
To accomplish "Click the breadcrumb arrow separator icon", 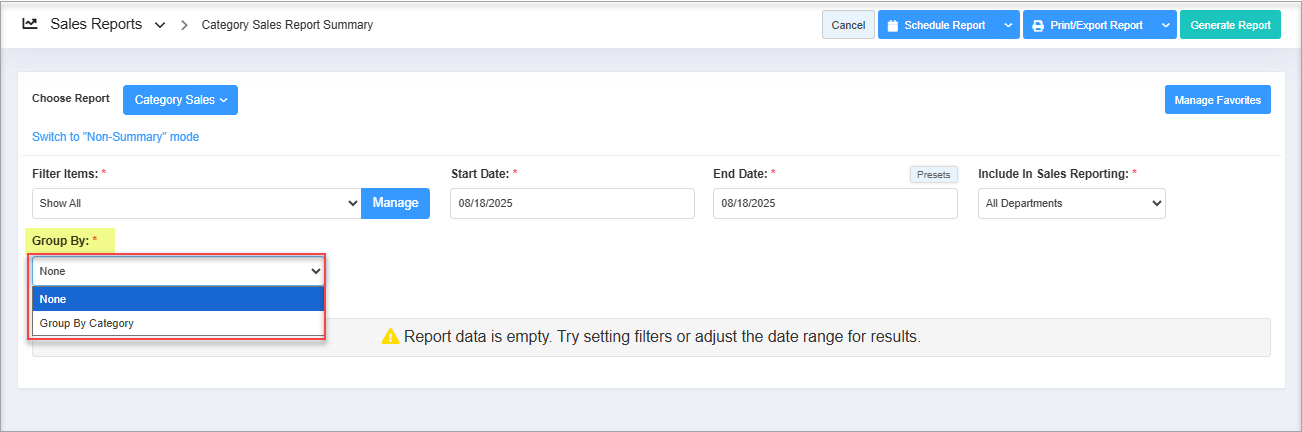I will (184, 25).
